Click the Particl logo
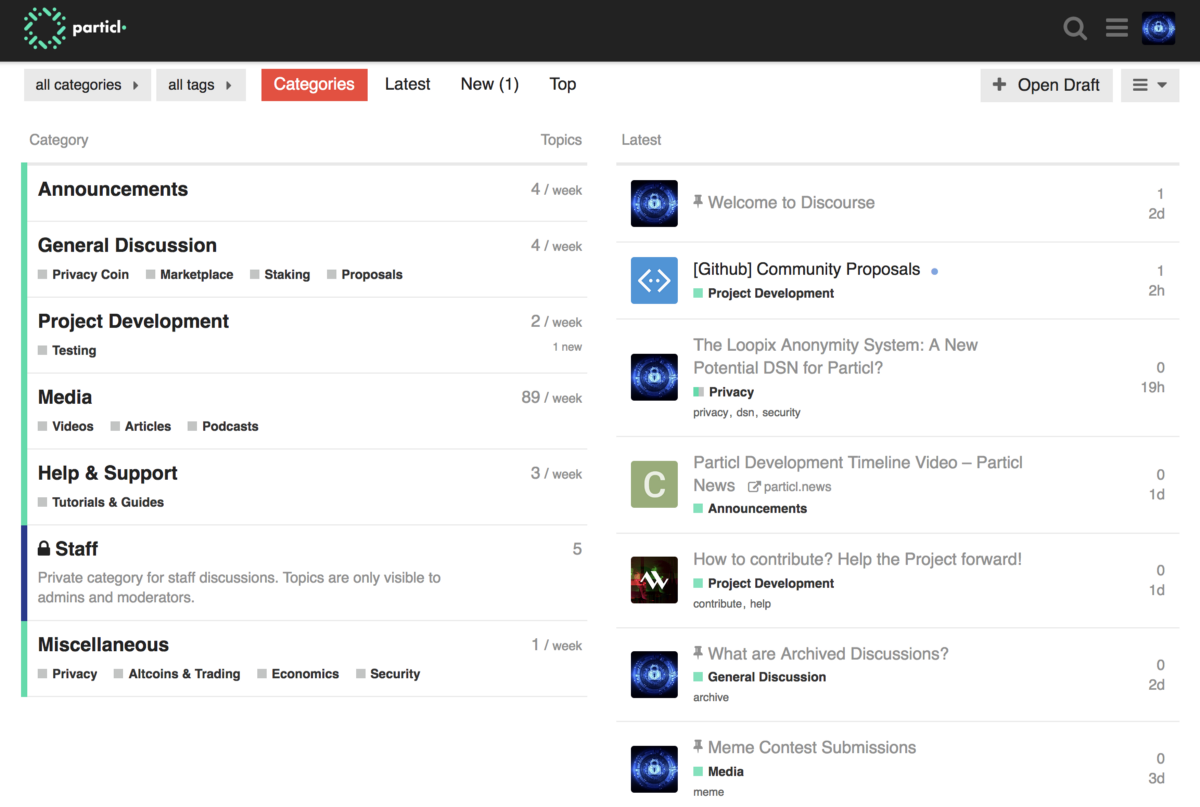Screen dimensions: 1200x807 pos(75,28)
